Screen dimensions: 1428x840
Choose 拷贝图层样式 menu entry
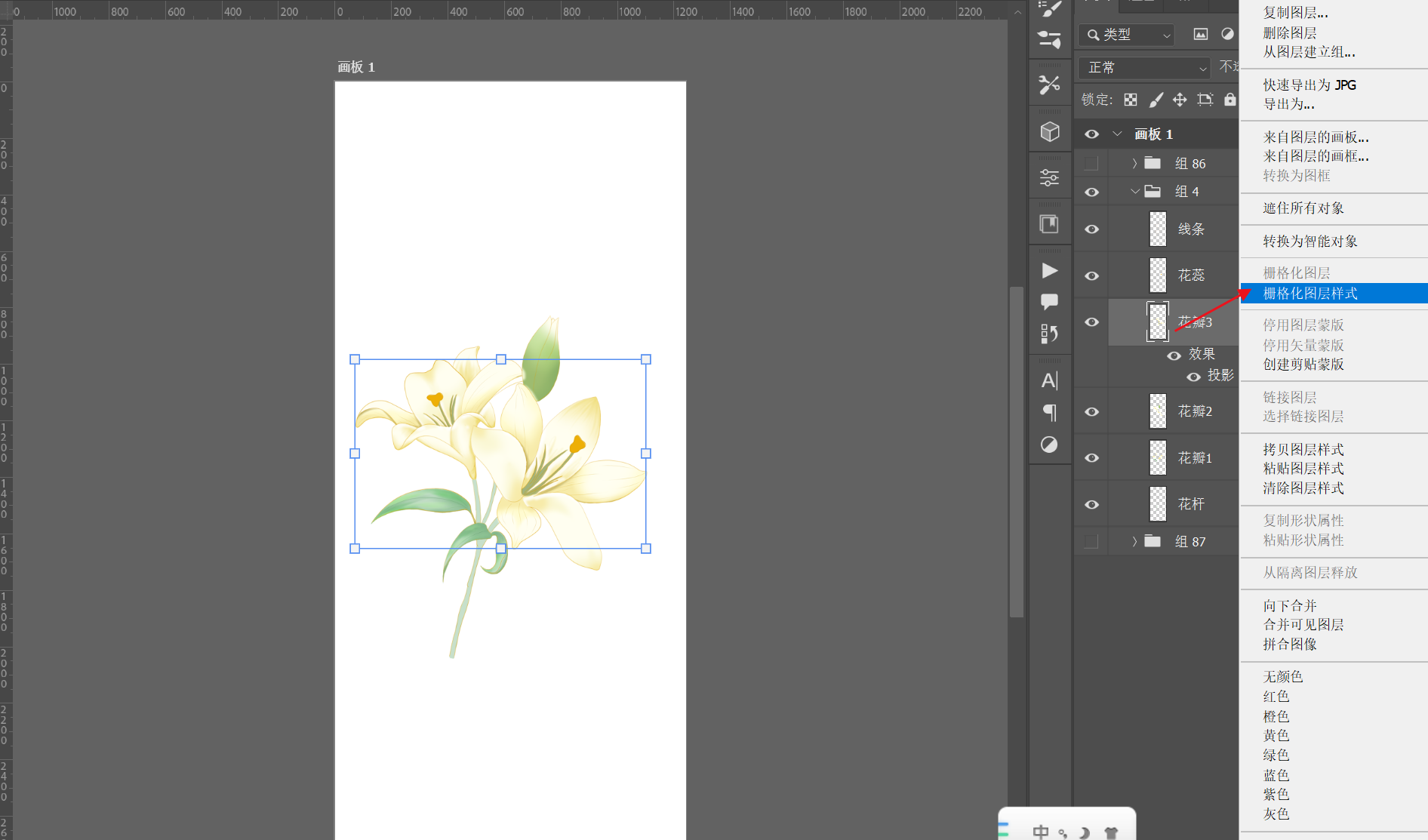[x=1303, y=450]
